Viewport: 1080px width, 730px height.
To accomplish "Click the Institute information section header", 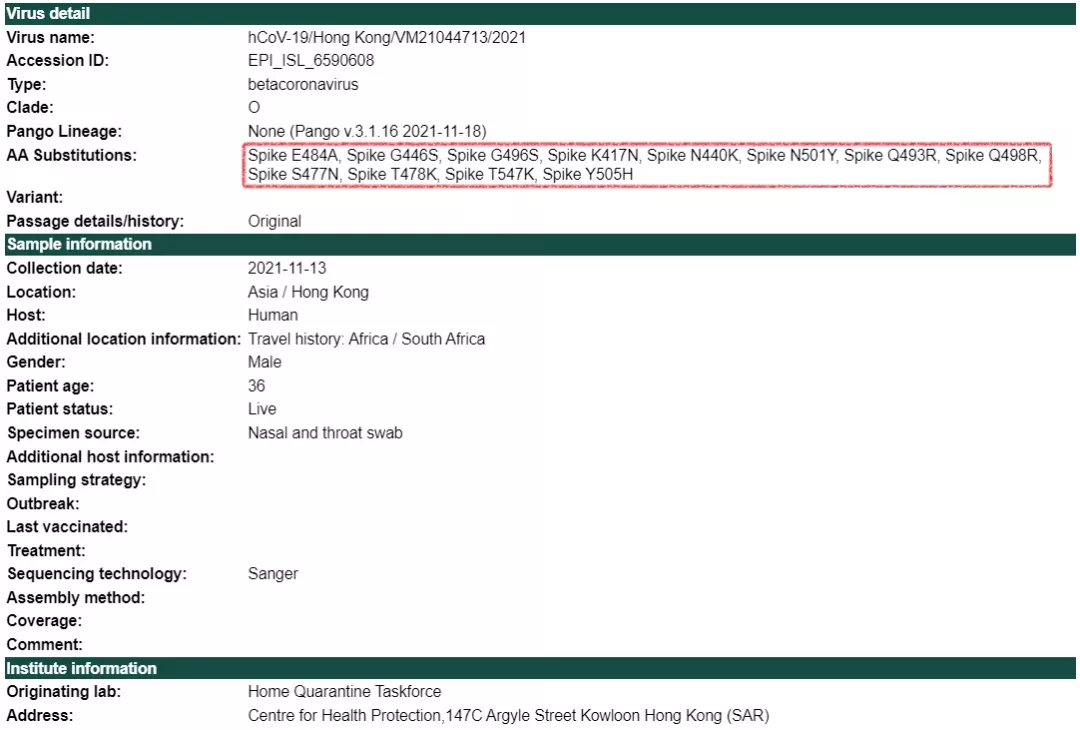I will (540, 668).
